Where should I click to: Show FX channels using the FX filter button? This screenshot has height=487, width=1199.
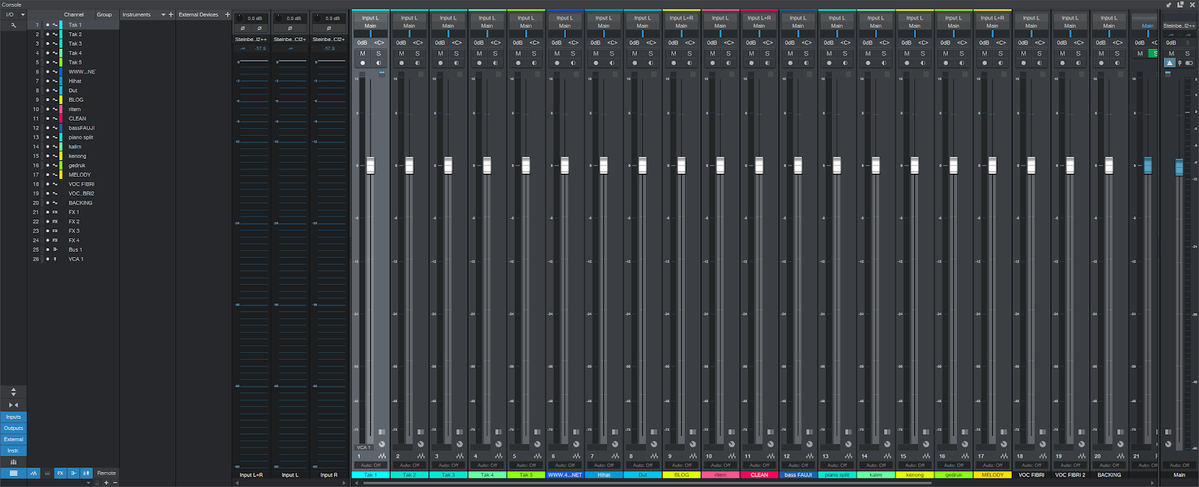60,473
